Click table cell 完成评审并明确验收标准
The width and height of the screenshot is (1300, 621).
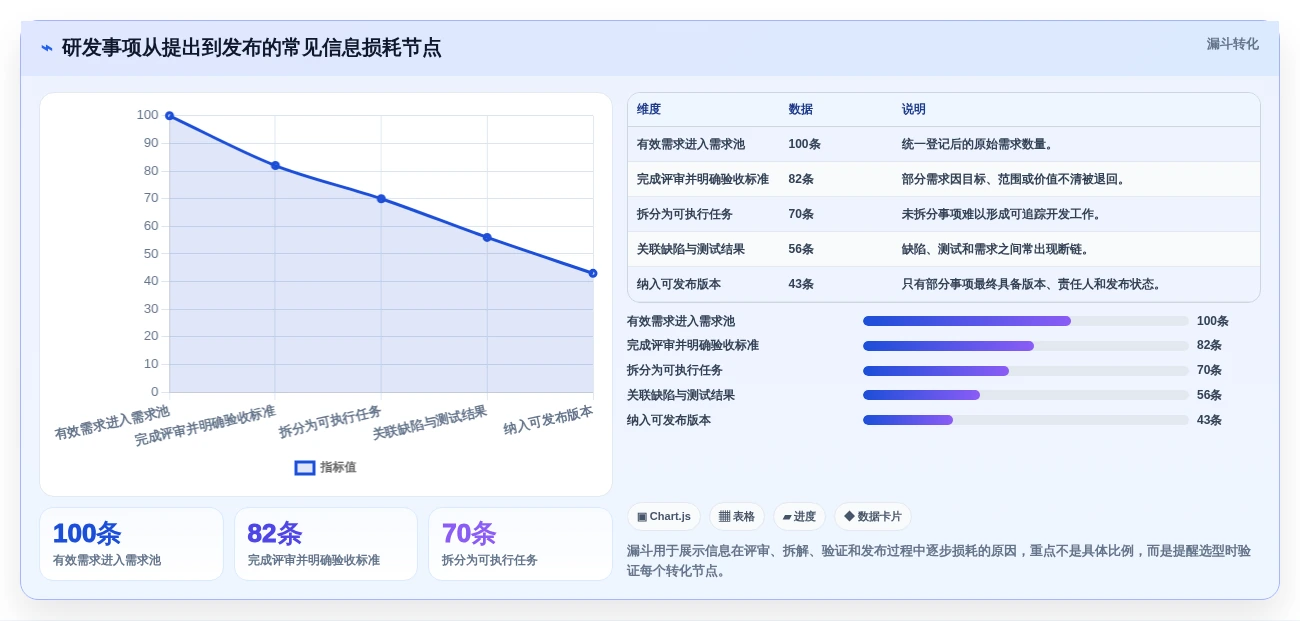[703, 179]
